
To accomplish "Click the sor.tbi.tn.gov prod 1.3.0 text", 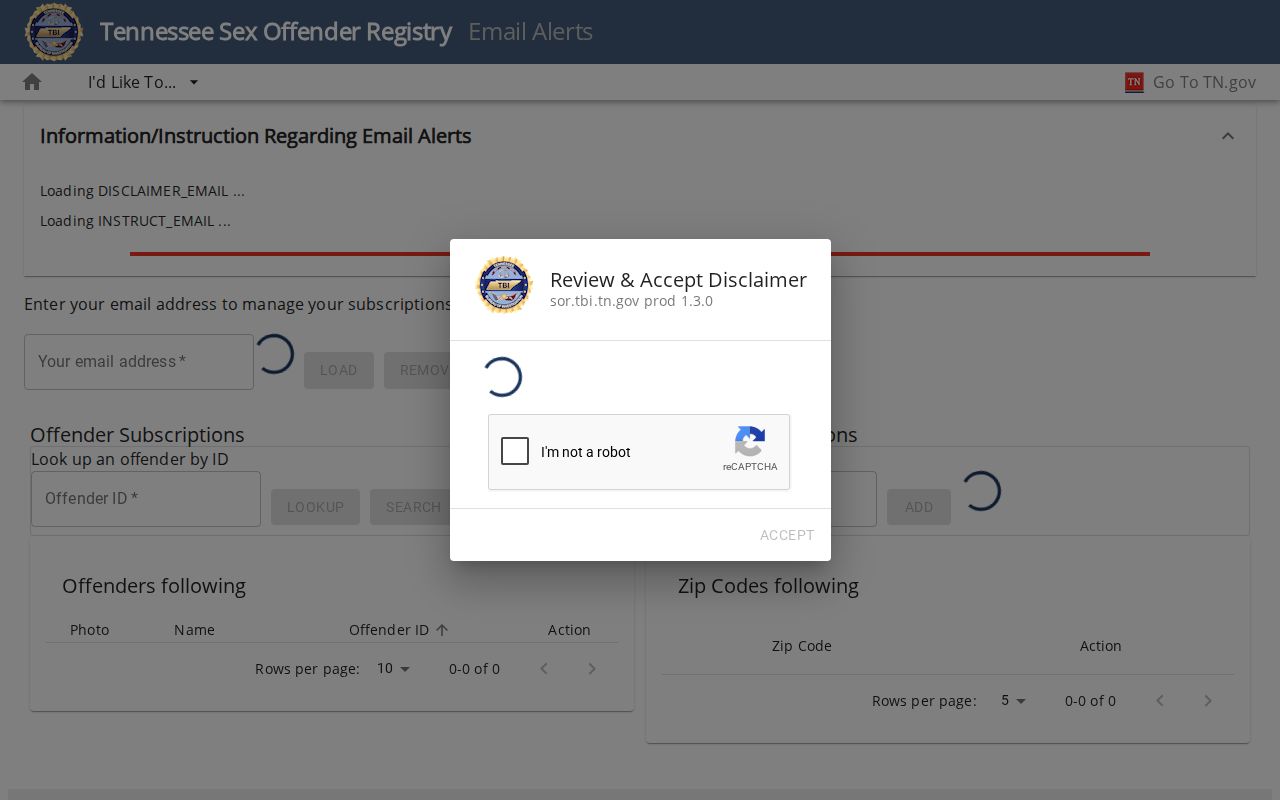I will 631,301.
